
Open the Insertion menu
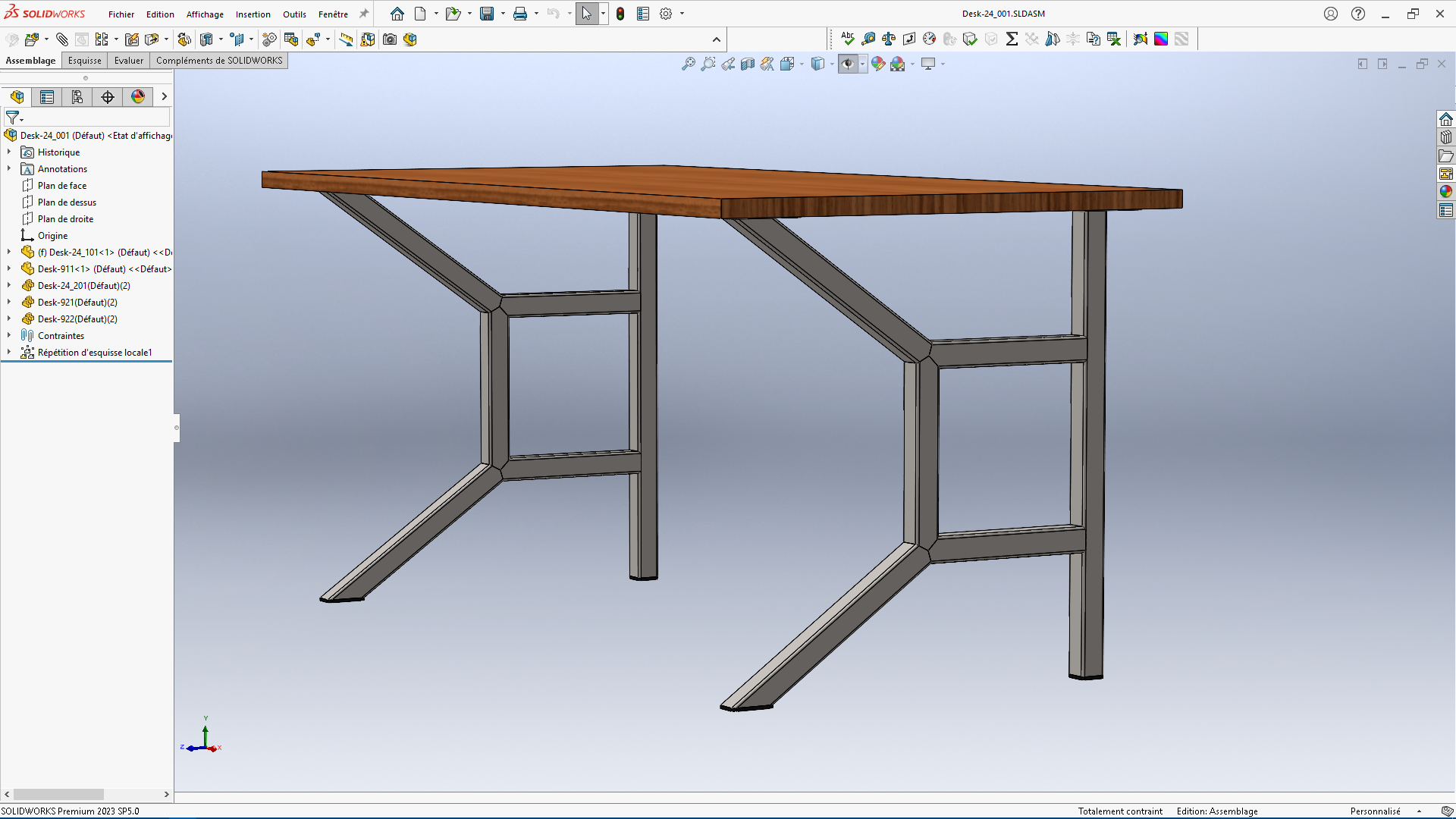click(253, 14)
